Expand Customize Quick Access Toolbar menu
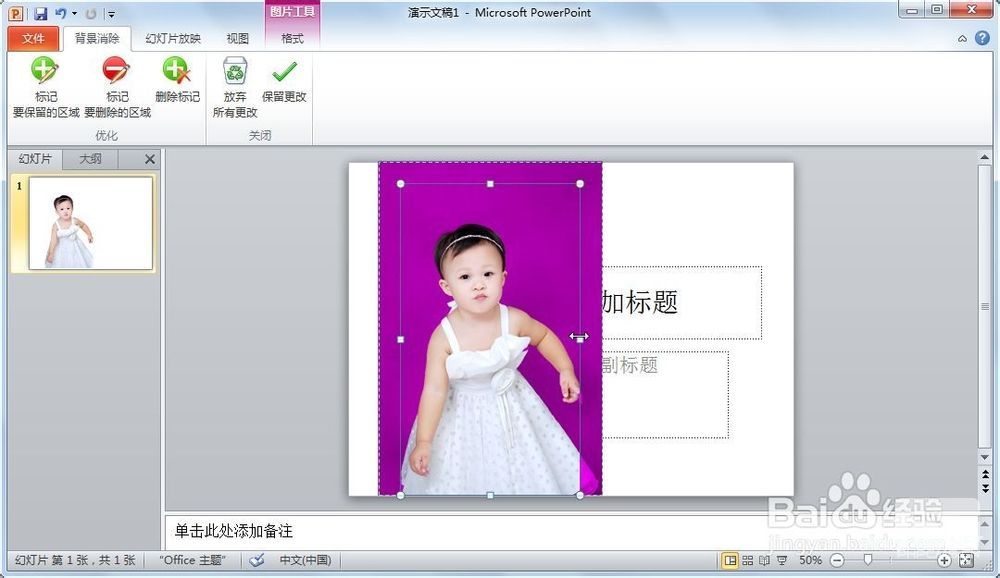 click(111, 14)
